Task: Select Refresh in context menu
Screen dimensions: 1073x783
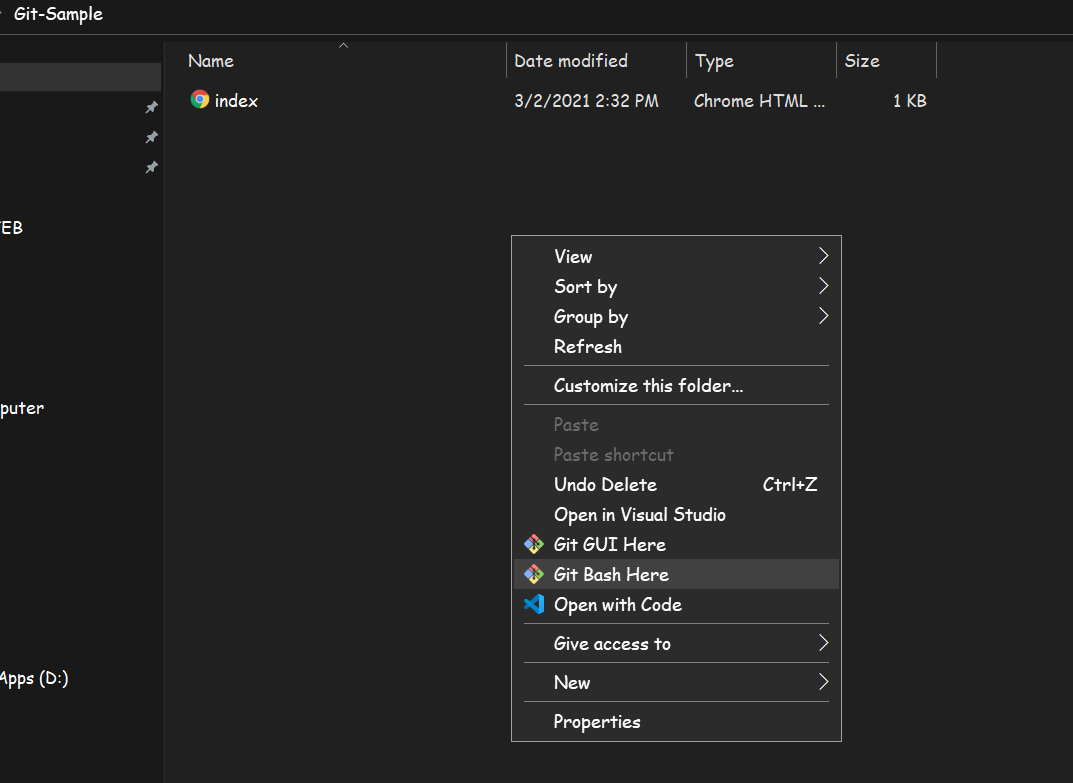Action: pyautogui.click(x=676, y=346)
